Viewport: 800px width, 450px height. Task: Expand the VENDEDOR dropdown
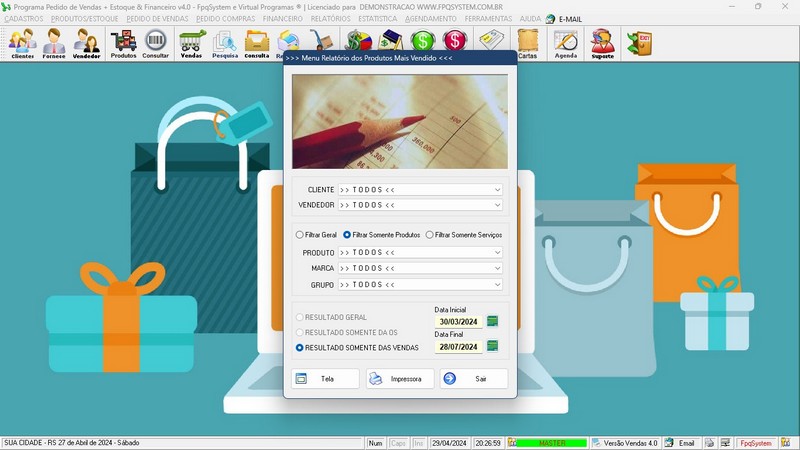(497, 205)
